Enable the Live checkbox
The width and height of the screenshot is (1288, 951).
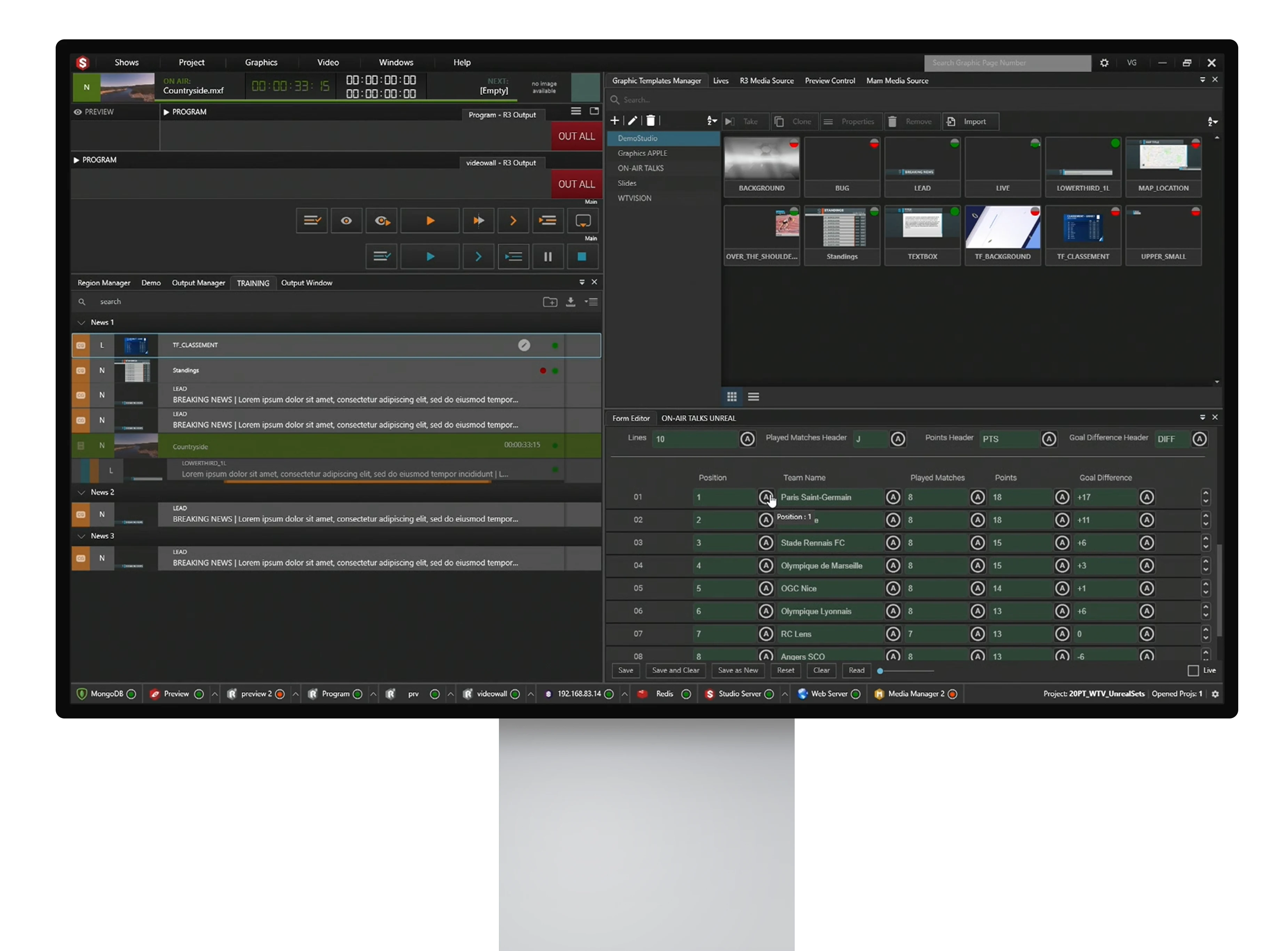coord(1193,671)
